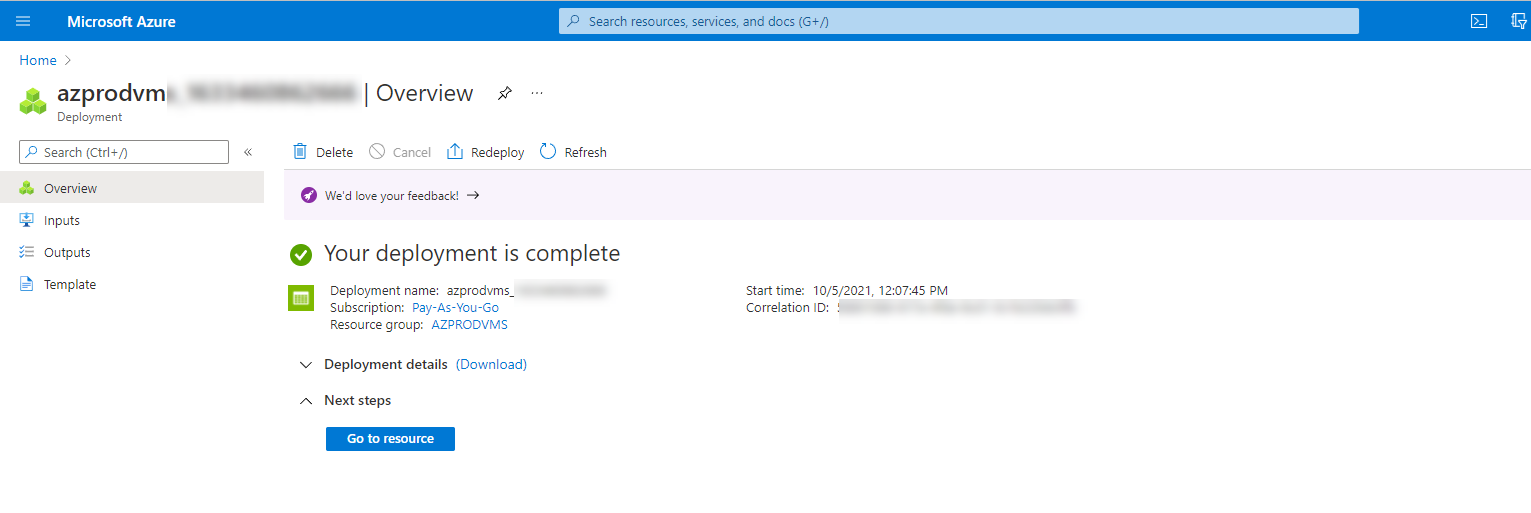Click the We'd love your feedback text
This screenshot has width=1531, height=513.
pyautogui.click(x=391, y=196)
